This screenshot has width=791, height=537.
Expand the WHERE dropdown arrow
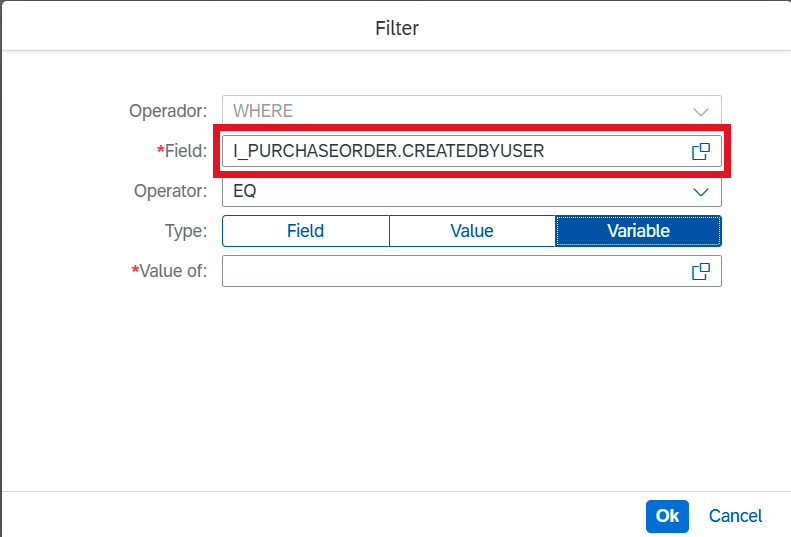tap(701, 112)
